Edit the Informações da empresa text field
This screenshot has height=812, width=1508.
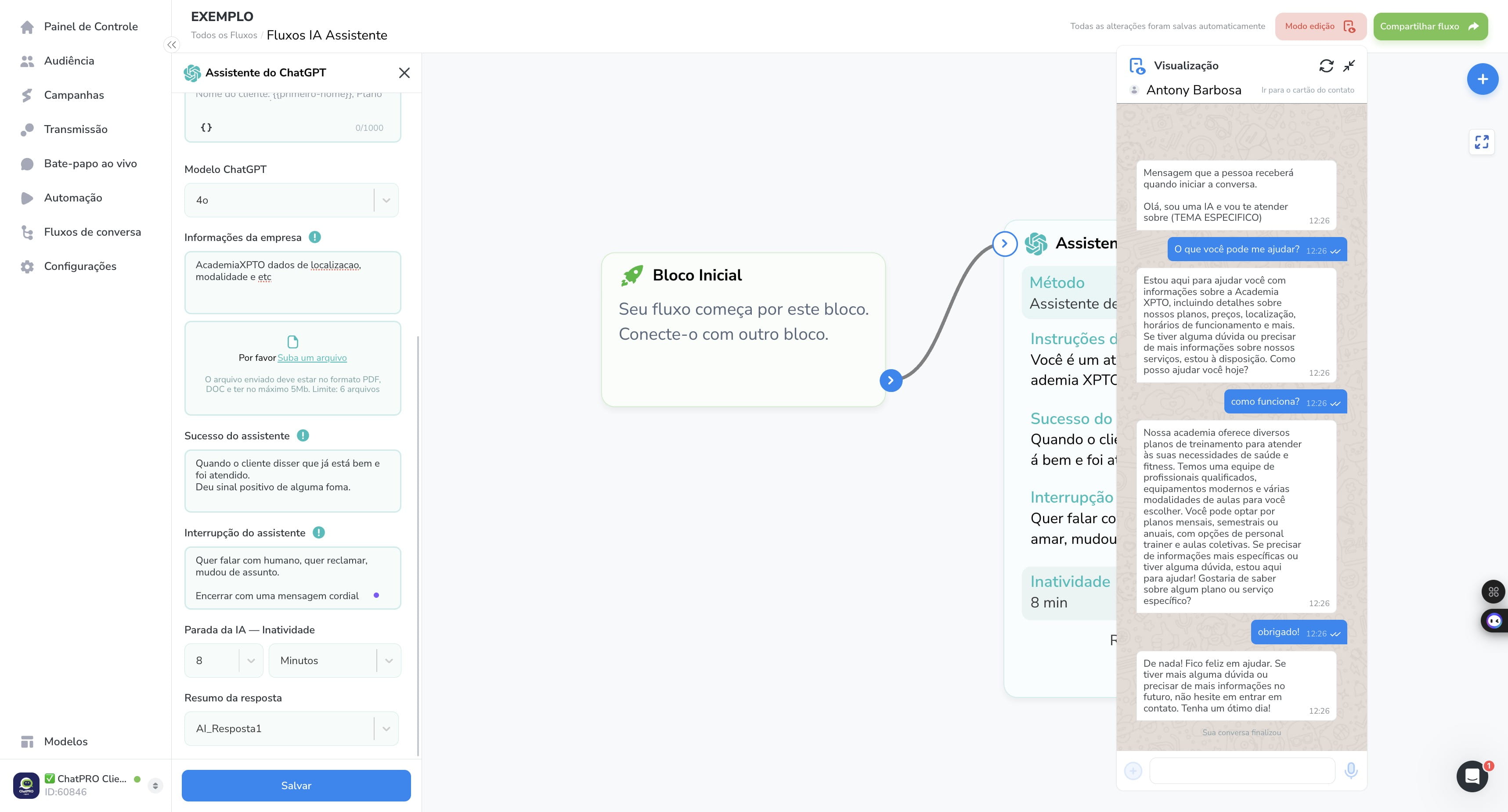[x=293, y=283]
